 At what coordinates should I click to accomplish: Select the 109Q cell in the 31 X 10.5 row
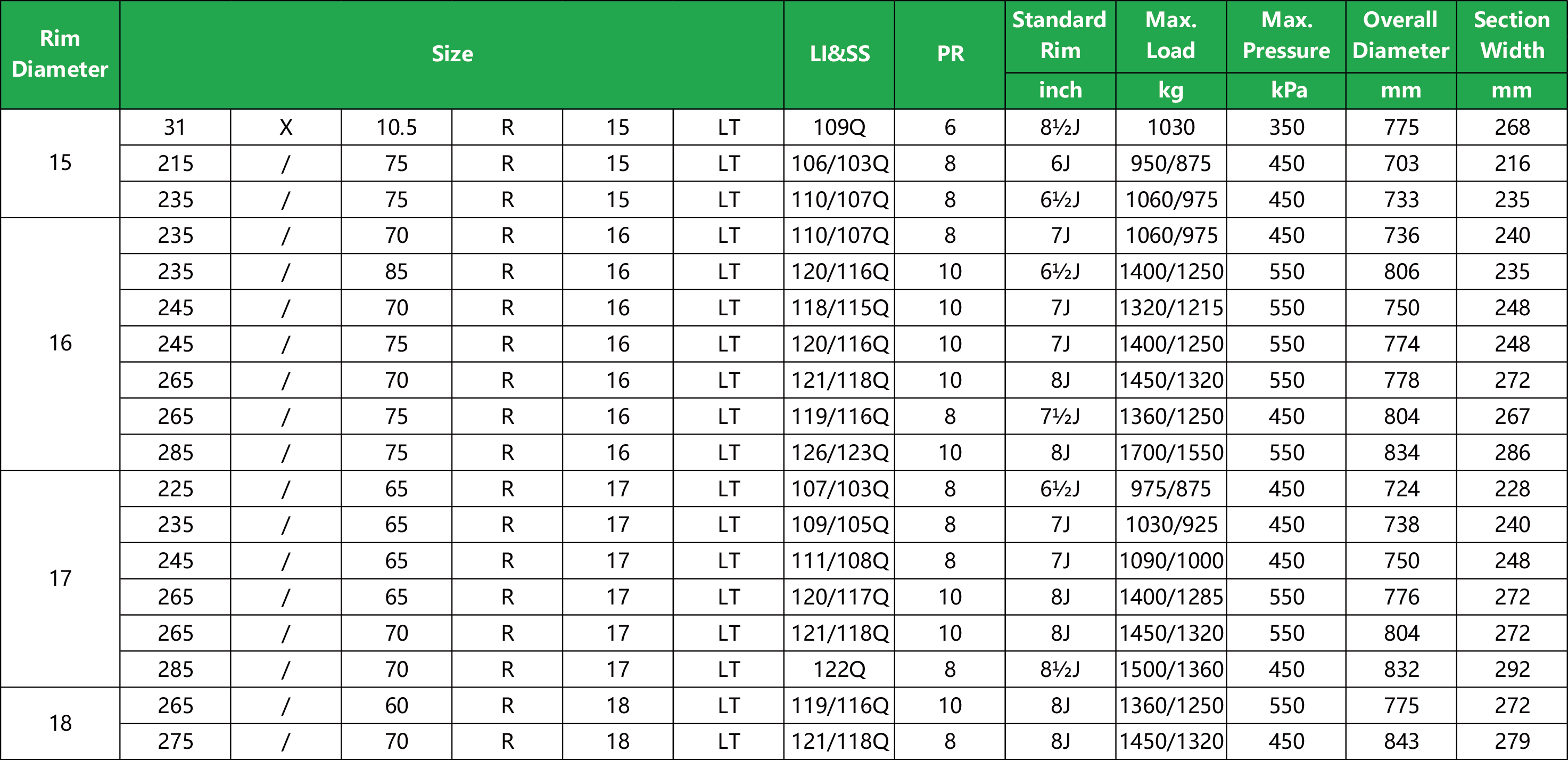point(839,127)
